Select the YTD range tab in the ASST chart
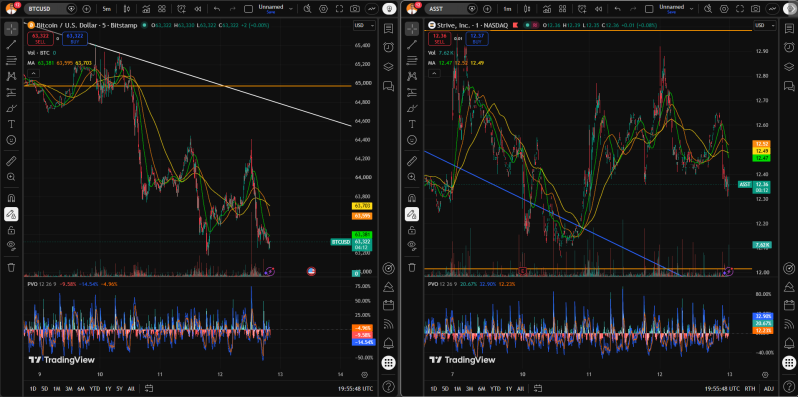Image resolution: width=798 pixels, height=397 pixels. click(x=495, y=388)
